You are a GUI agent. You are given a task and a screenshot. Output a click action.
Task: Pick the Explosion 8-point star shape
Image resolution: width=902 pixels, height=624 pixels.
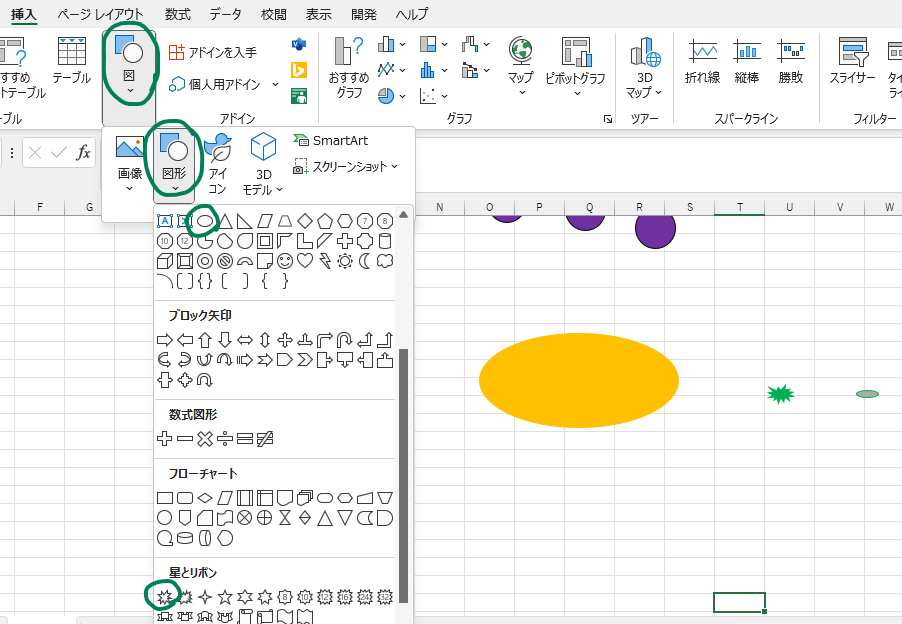tap(165, 597)
